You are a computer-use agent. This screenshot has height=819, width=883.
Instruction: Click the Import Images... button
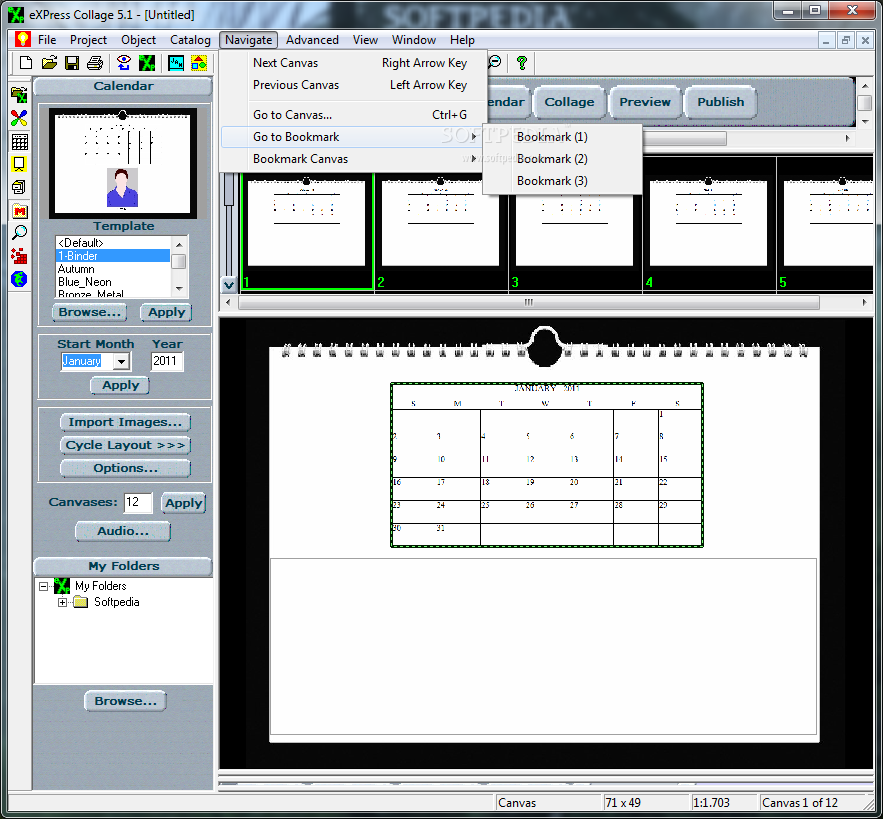point(125,422)
